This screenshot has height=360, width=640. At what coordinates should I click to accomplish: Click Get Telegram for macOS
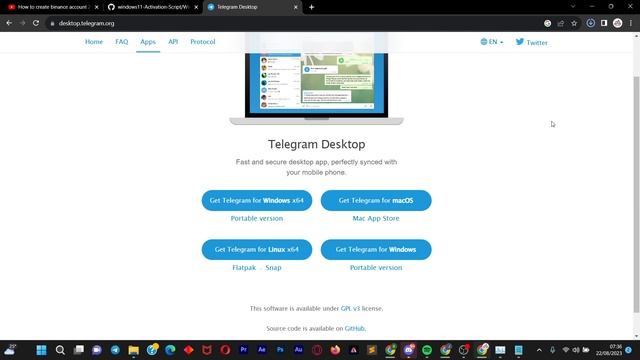(376, 200)
